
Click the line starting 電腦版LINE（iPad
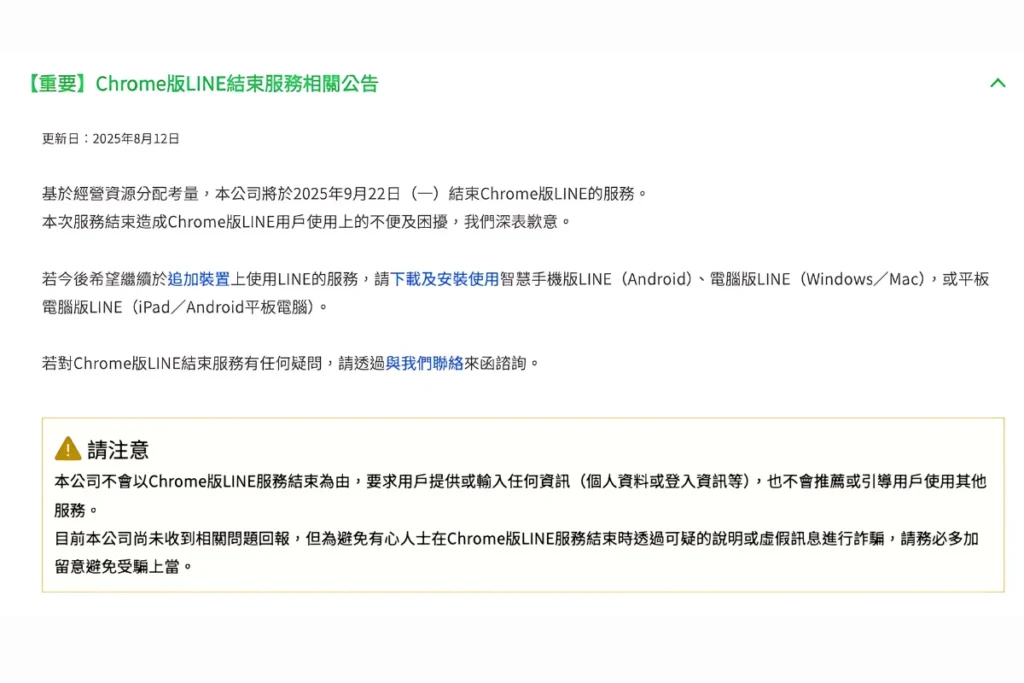(x=185, y=307)
